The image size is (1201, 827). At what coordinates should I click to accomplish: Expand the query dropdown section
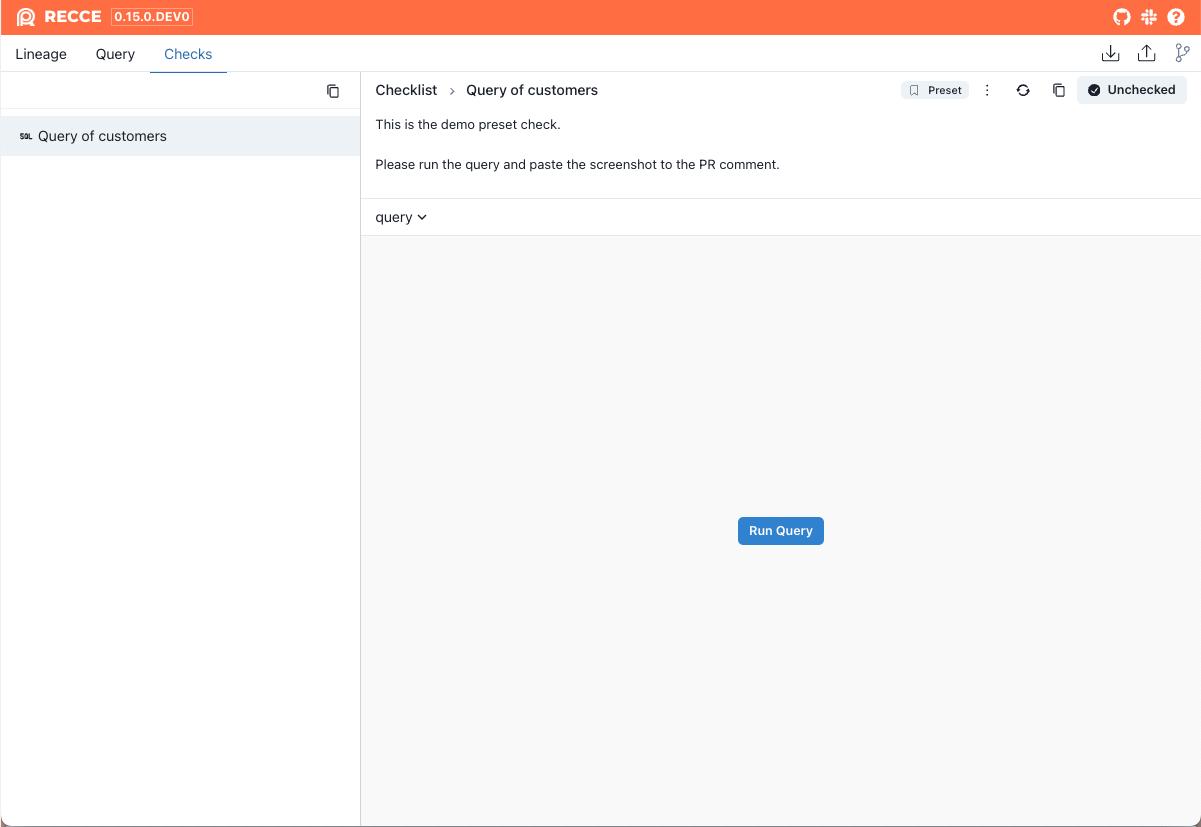(x=401, y=217)
